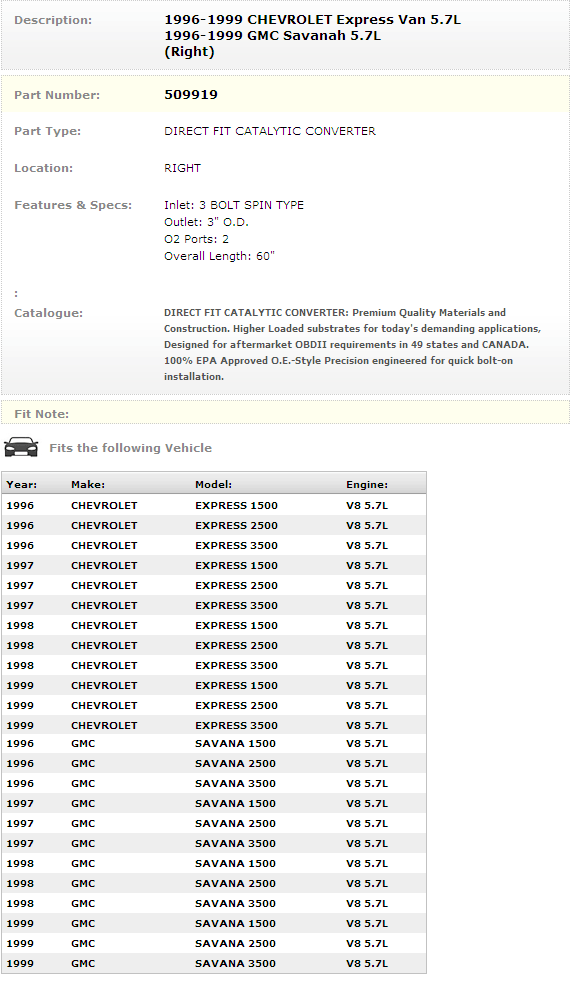Click the Direct Fit Catalytic Converter part type

point(270,131)
